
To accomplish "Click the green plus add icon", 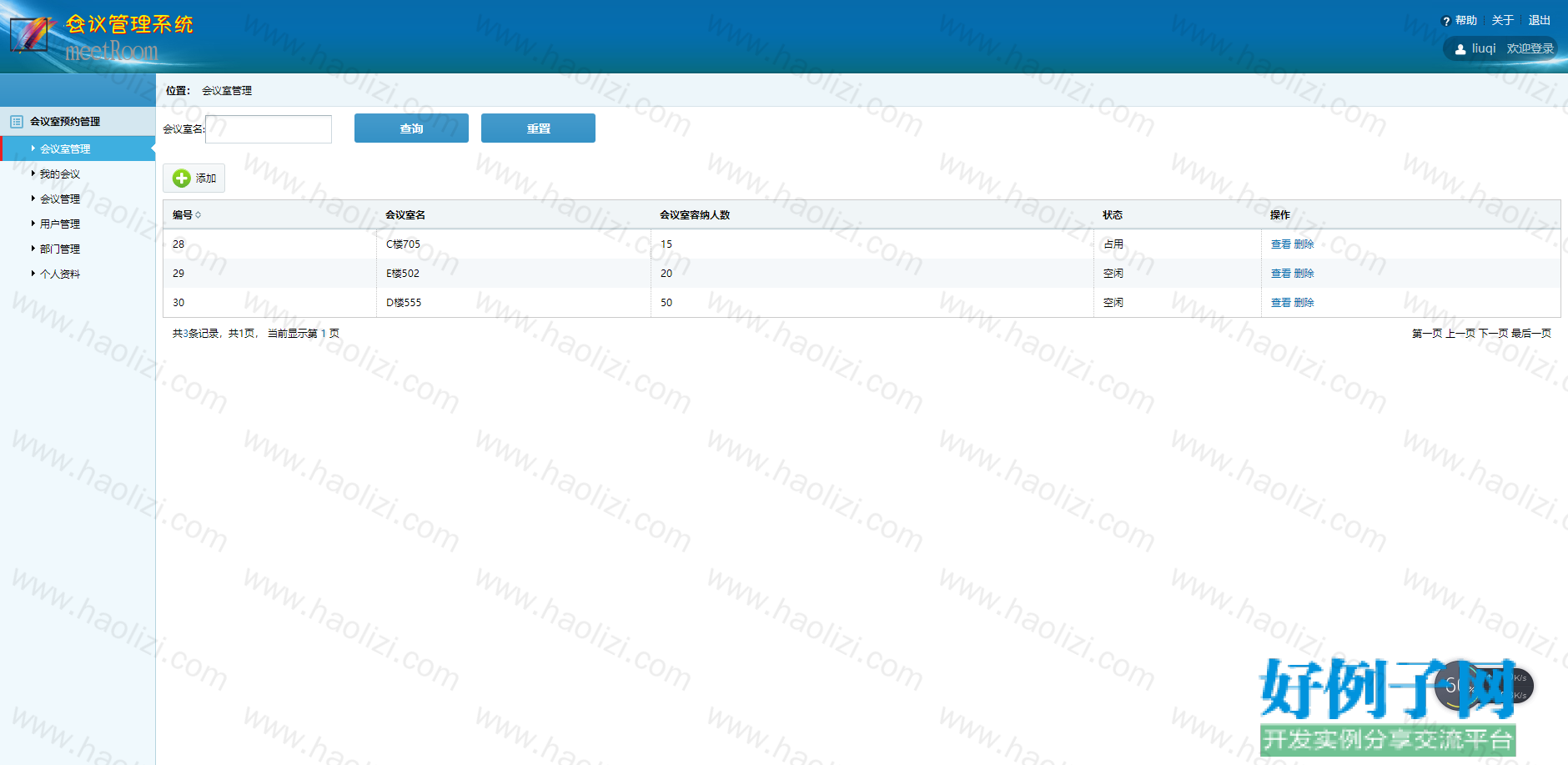I will [x=182, y=179].
